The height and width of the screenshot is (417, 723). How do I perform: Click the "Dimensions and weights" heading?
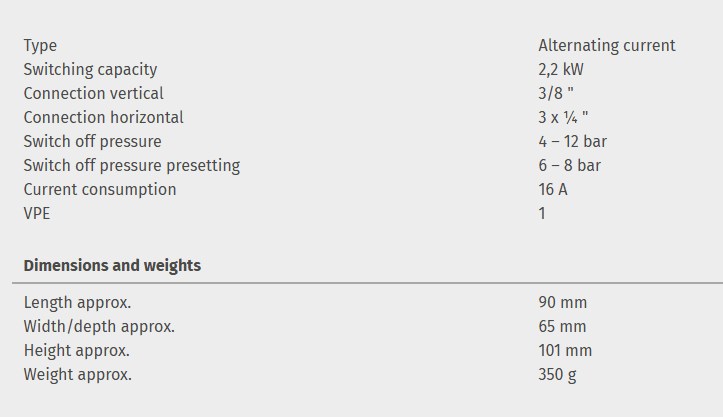click(x=112, y=265)
